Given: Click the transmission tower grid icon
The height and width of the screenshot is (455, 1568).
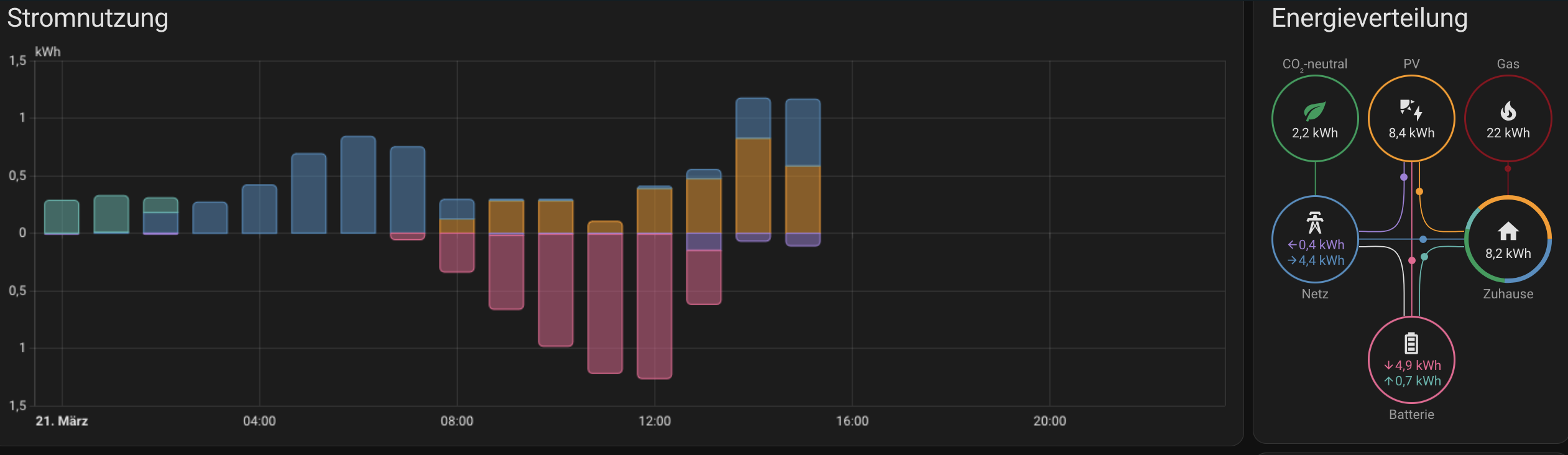Looking at the screenshot, I should point(1314,223).
